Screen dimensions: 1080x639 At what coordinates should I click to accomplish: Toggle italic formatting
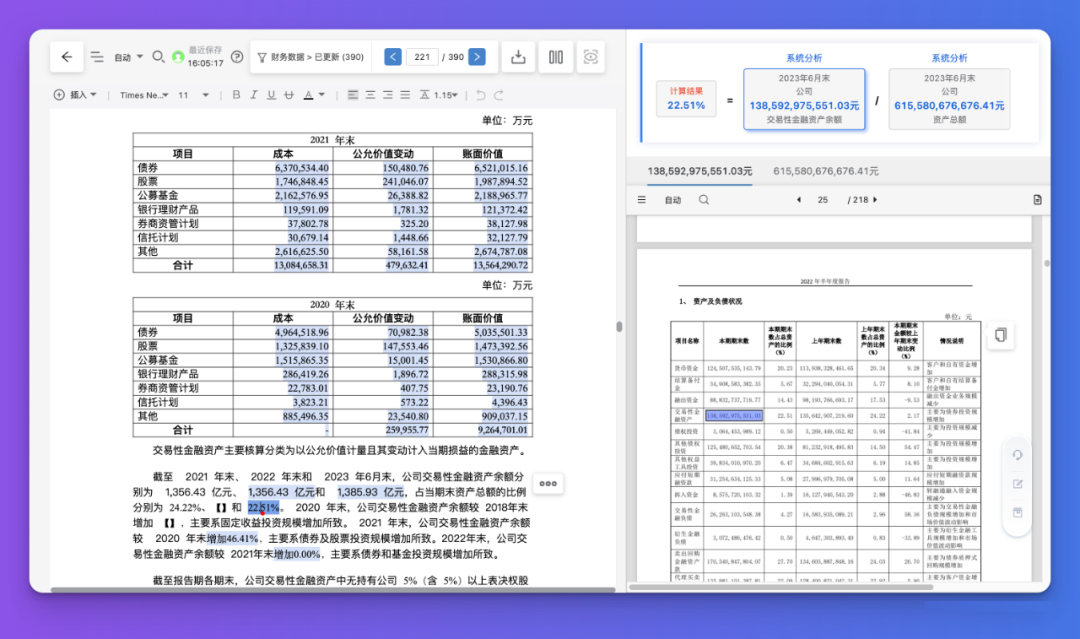tap(253, 95)
